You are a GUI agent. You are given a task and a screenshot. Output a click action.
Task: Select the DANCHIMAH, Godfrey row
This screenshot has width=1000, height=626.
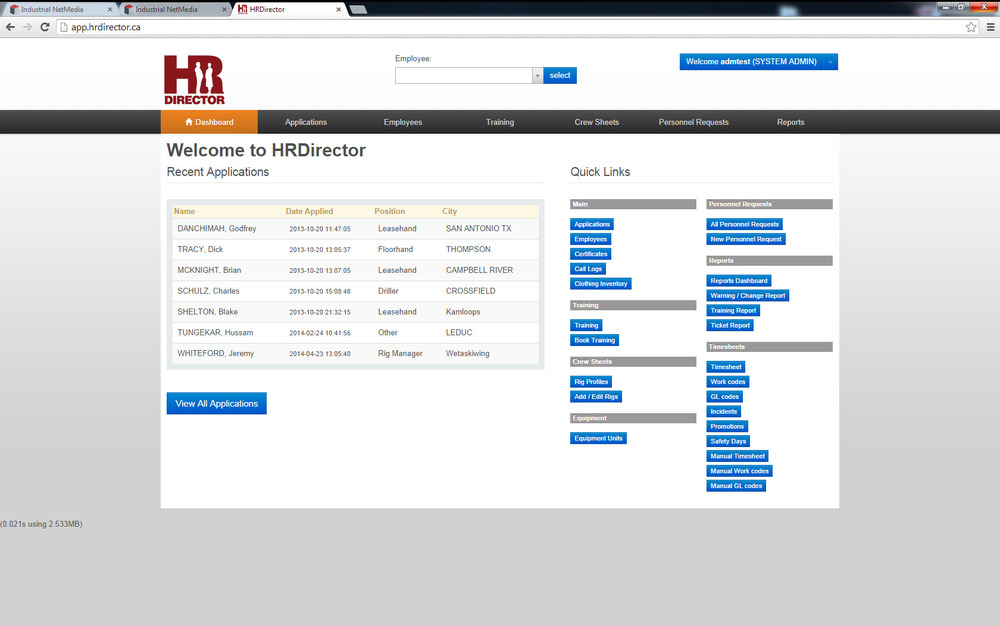(x=356, y=228)
